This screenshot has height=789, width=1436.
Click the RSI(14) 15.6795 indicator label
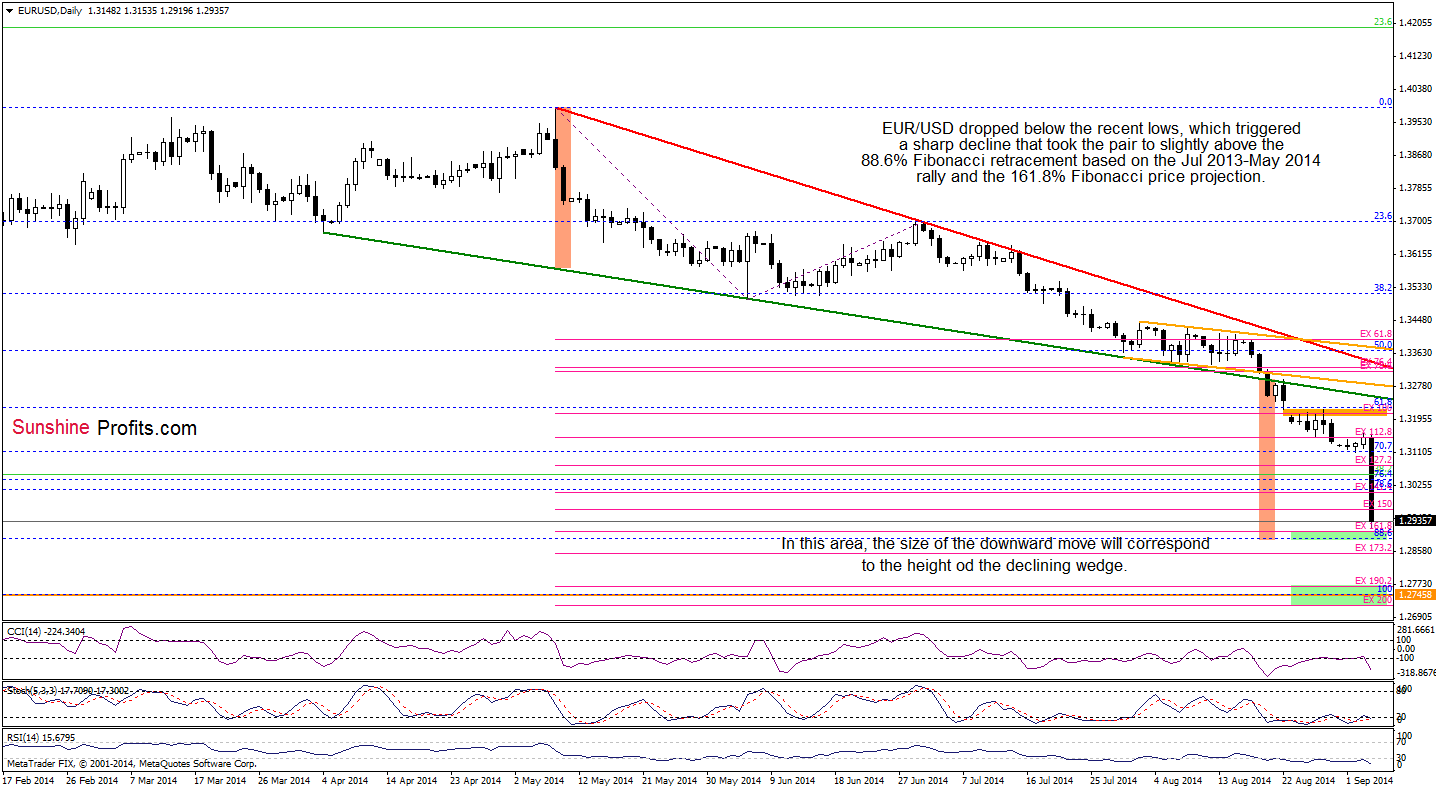tap(41, 738)
